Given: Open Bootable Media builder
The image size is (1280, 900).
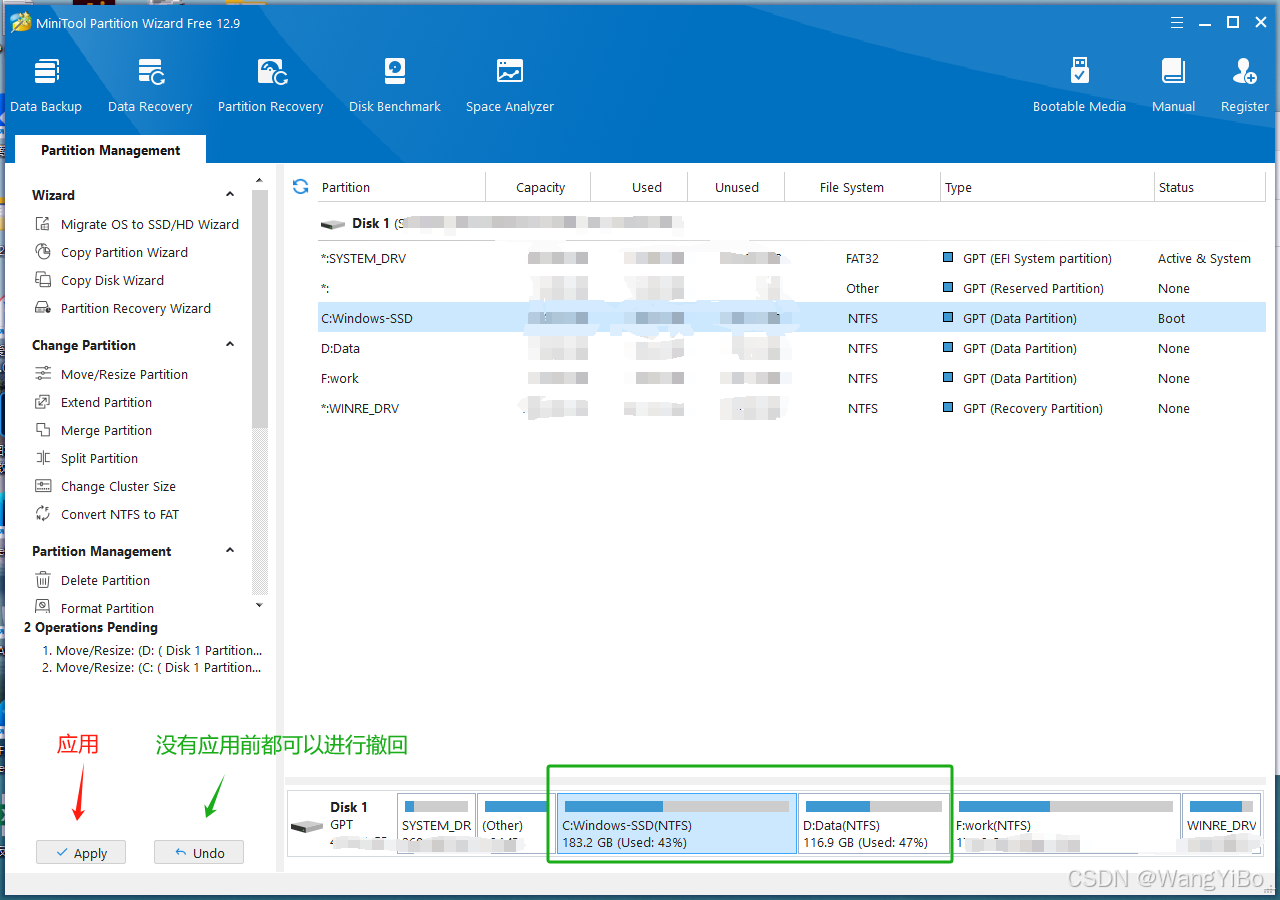Looking at the screenshot, I should (1079, 85).
